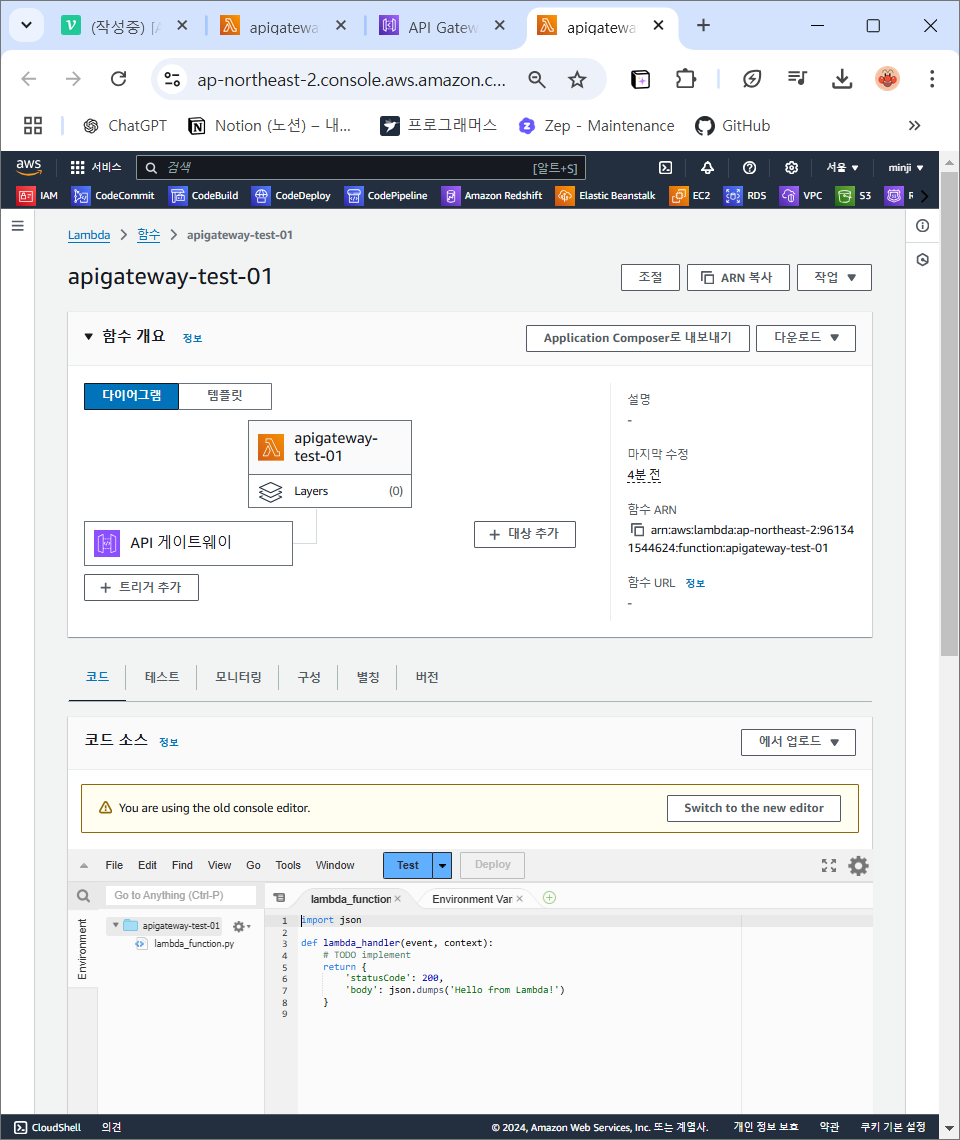Open EC2 service shortcut
This screenshot has height=1140, width=960.
click(x=690, y=196)
